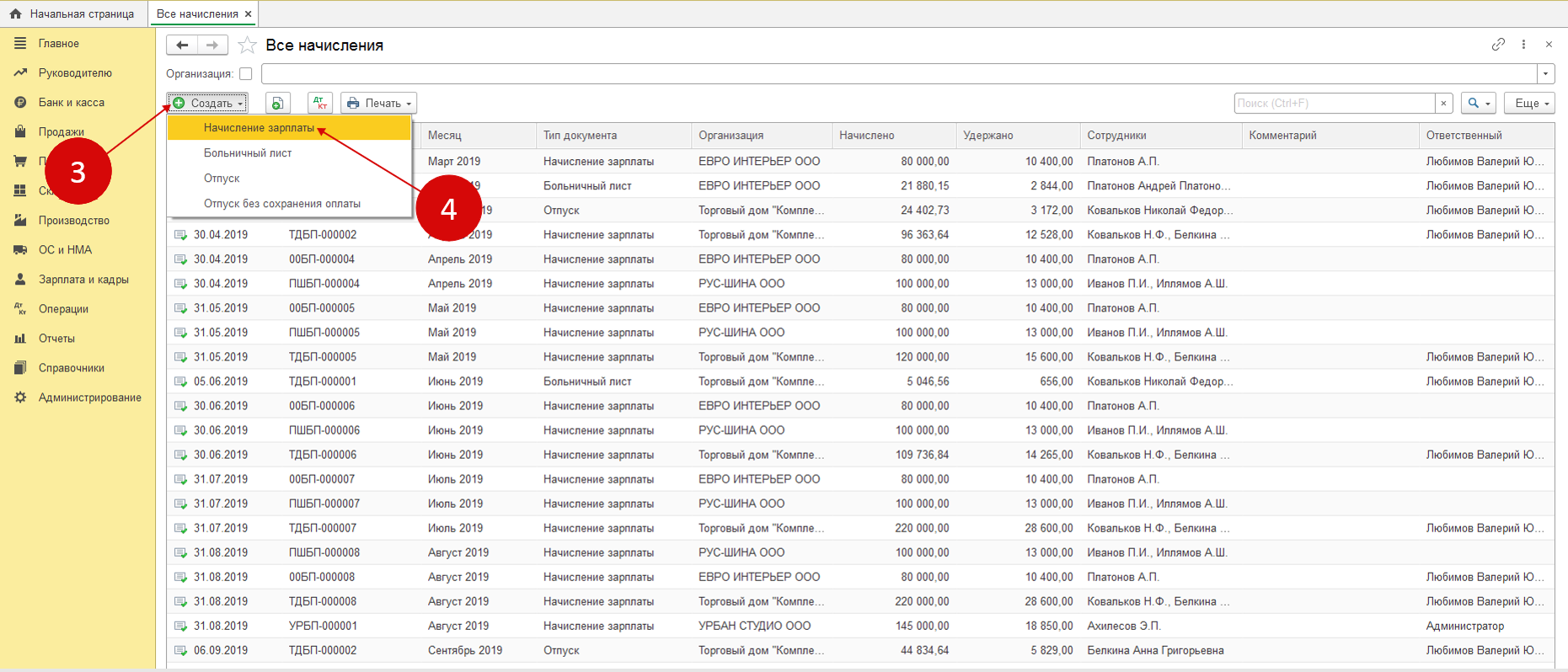This screenshot has width=1568, height=672.
Task: Click the get link chain icon
Action: coord(1498,45)
